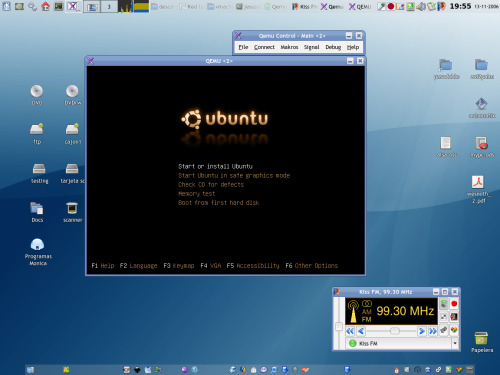The width and height of the screenshot is (500, 375).
Task: Select 'Check CD for defects' entry
Action: [211, 184]
